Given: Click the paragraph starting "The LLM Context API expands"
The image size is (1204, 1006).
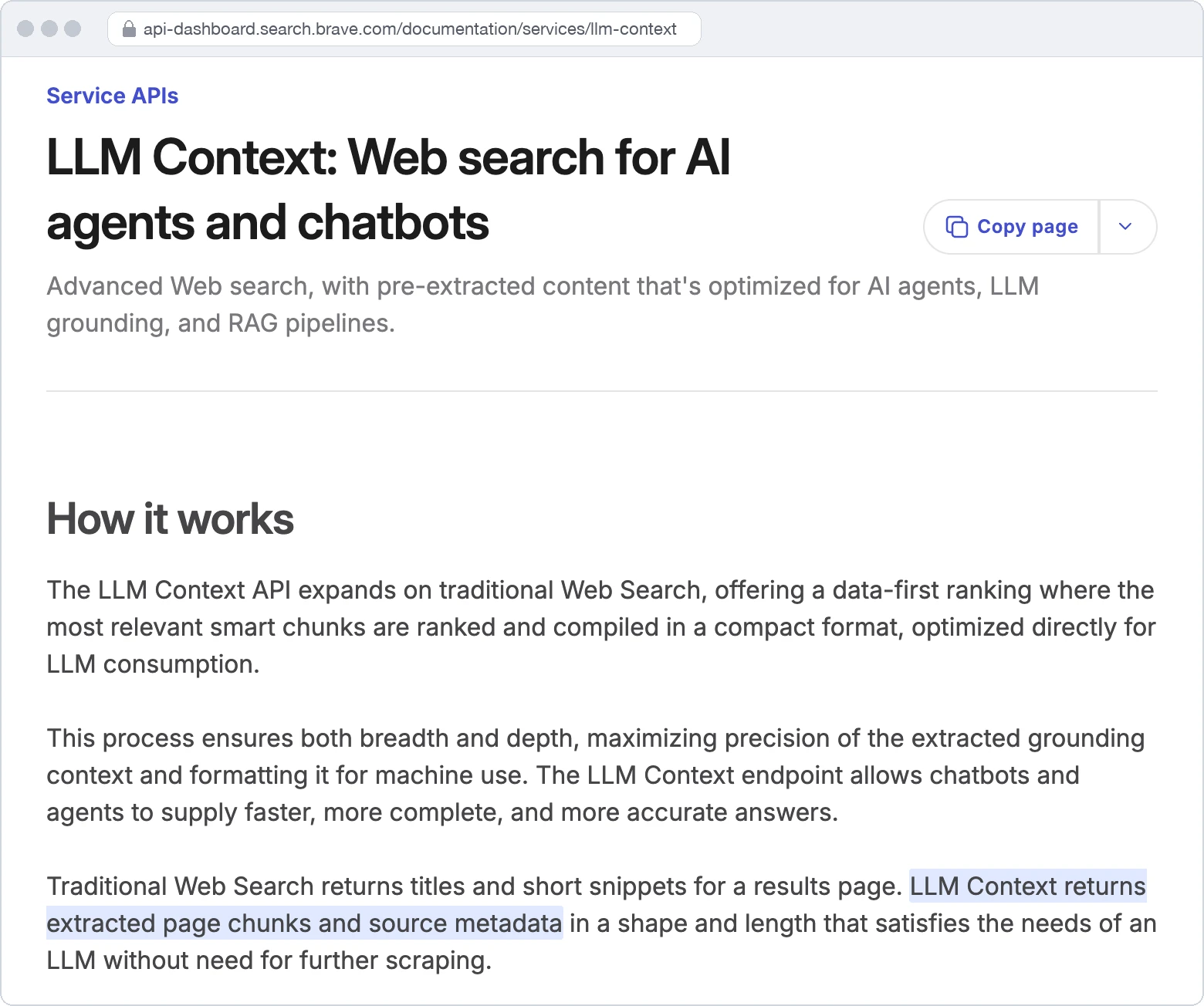Looking at the screenshot, I should click(601, 627).
